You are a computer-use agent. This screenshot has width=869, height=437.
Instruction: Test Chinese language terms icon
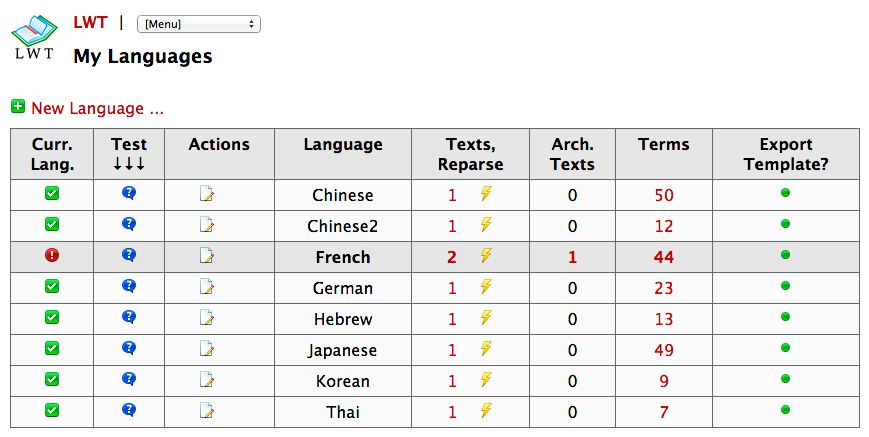(128, 194)
